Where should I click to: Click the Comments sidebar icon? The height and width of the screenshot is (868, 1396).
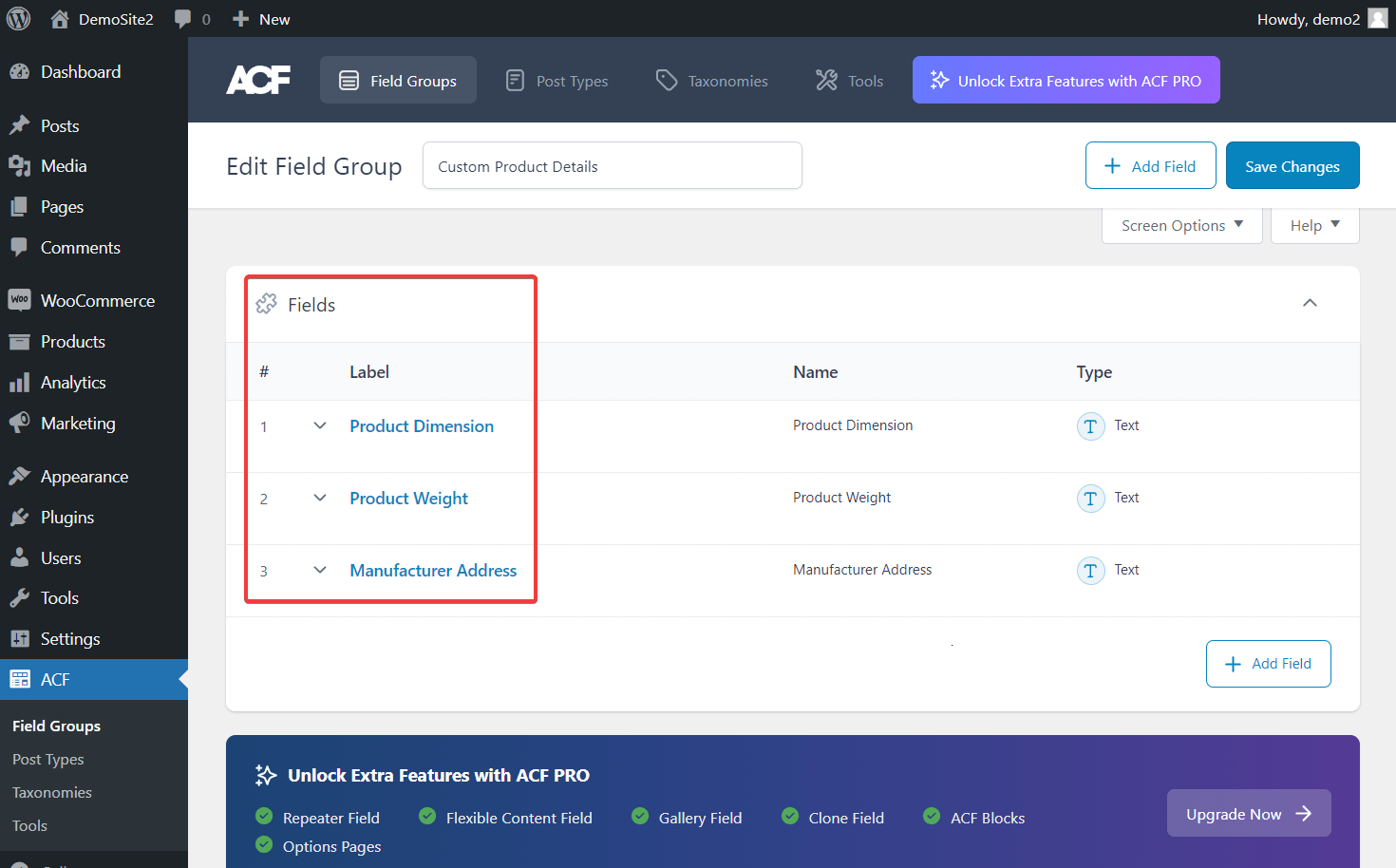(19, 248)
